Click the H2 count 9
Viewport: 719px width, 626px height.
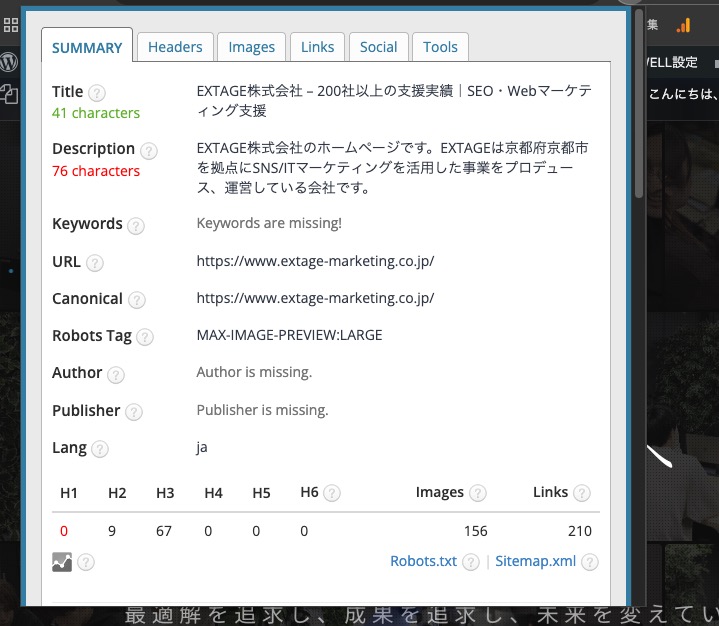112,531
